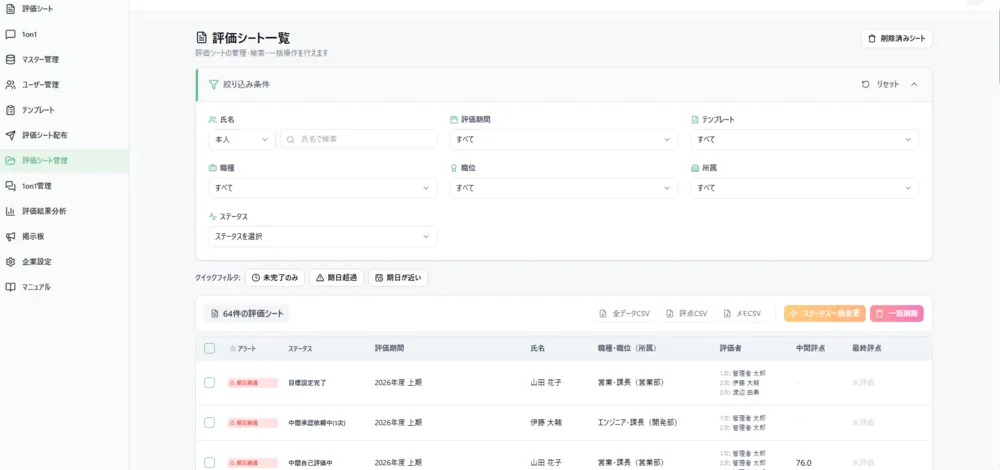Click the building icon next to 所属 label
This screenshot has height=470, width=1000.
tap(695, 168)
